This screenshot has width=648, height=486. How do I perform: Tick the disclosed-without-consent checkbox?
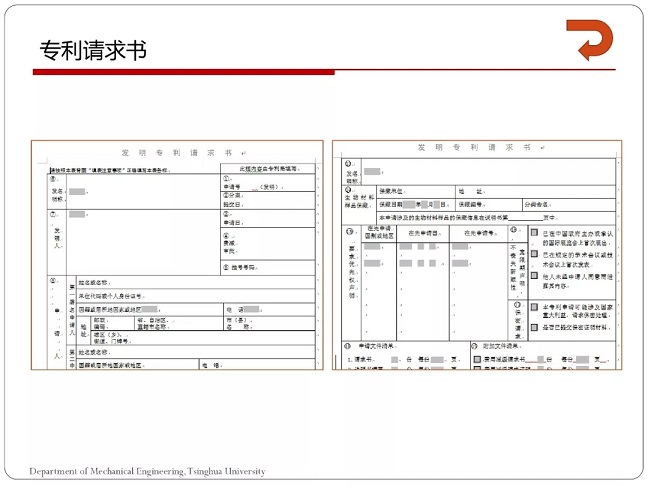(534, 276)
